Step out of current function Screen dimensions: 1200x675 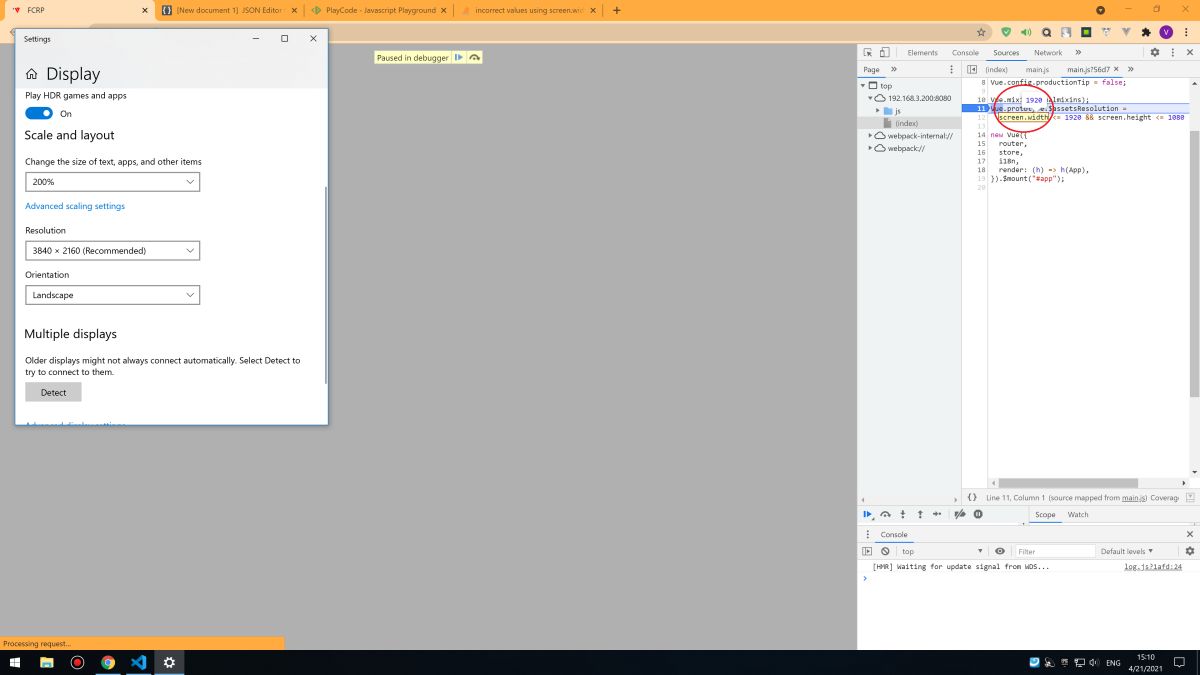tap(920, 514)
